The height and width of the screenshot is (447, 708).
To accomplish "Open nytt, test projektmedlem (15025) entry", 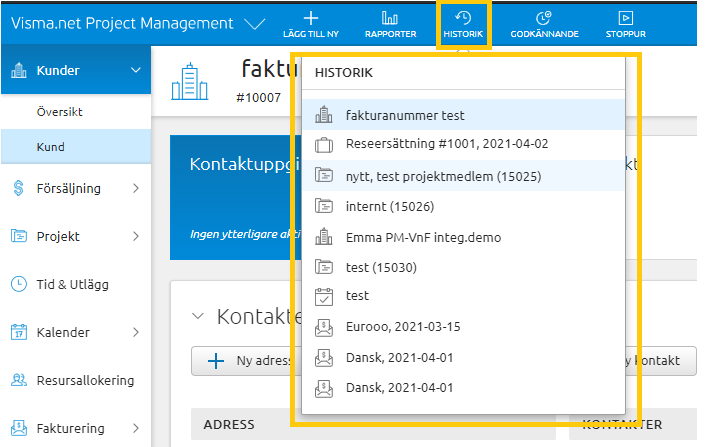I will coord(463,176).
